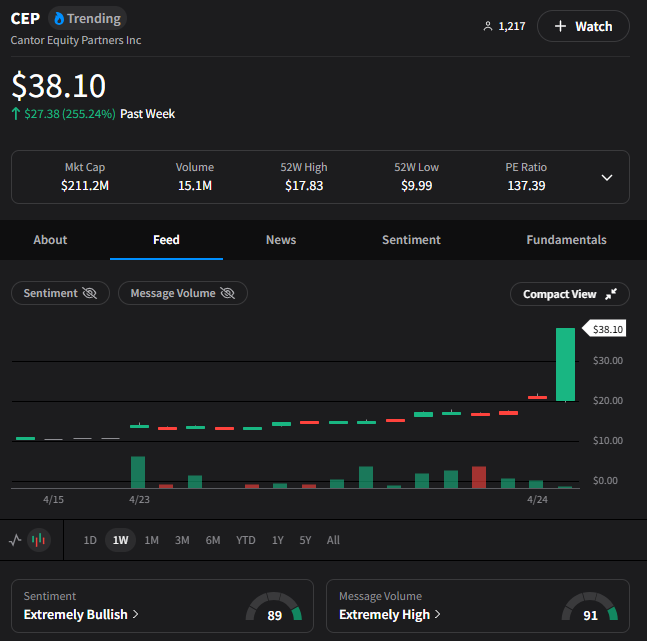Viewport: 647px width, 641px height.
Task: Set chart range to 3M
Action: point(182,540)
